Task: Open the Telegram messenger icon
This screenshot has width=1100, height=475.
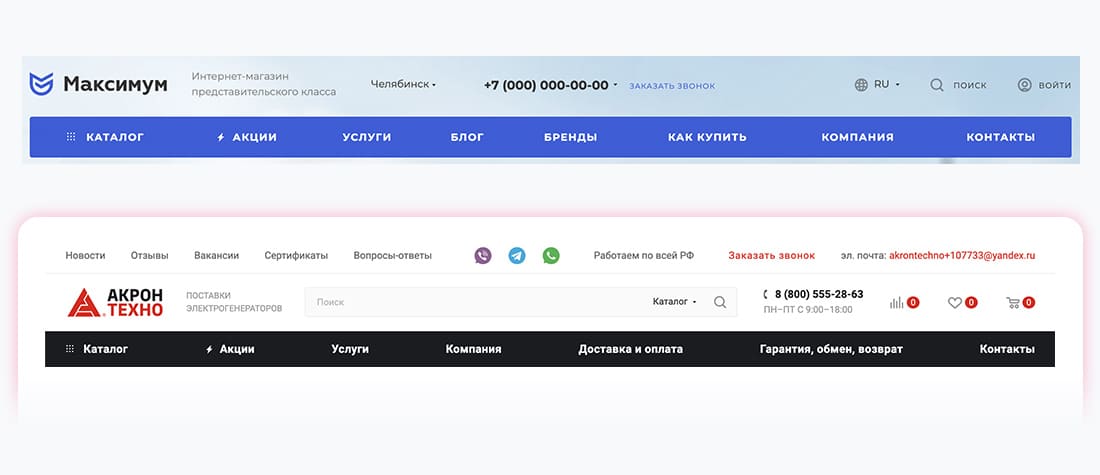Action: pyautogui.click(x=517, y=255)
